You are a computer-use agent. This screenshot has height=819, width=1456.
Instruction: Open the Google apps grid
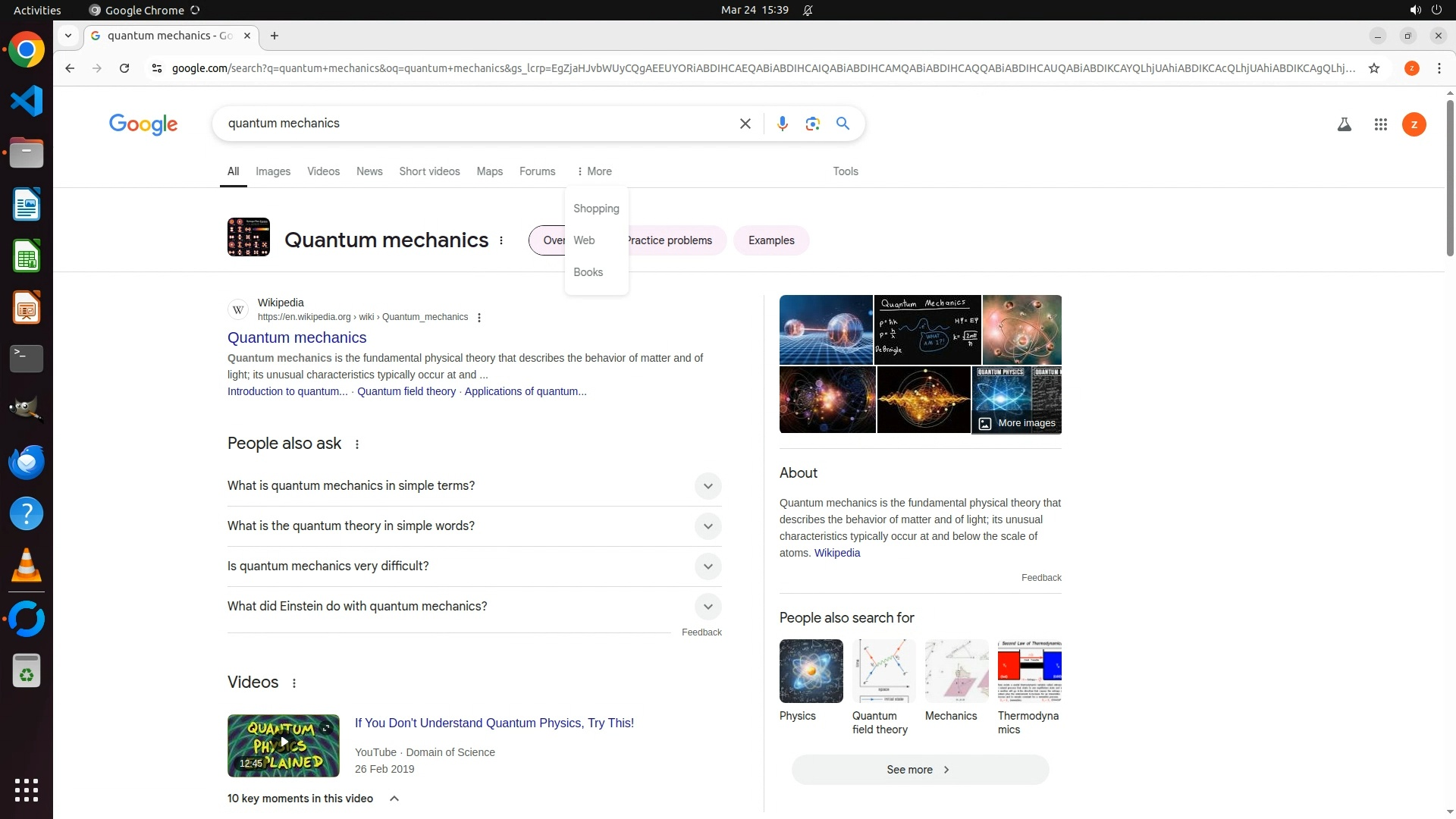click(x=1380, y=124)
